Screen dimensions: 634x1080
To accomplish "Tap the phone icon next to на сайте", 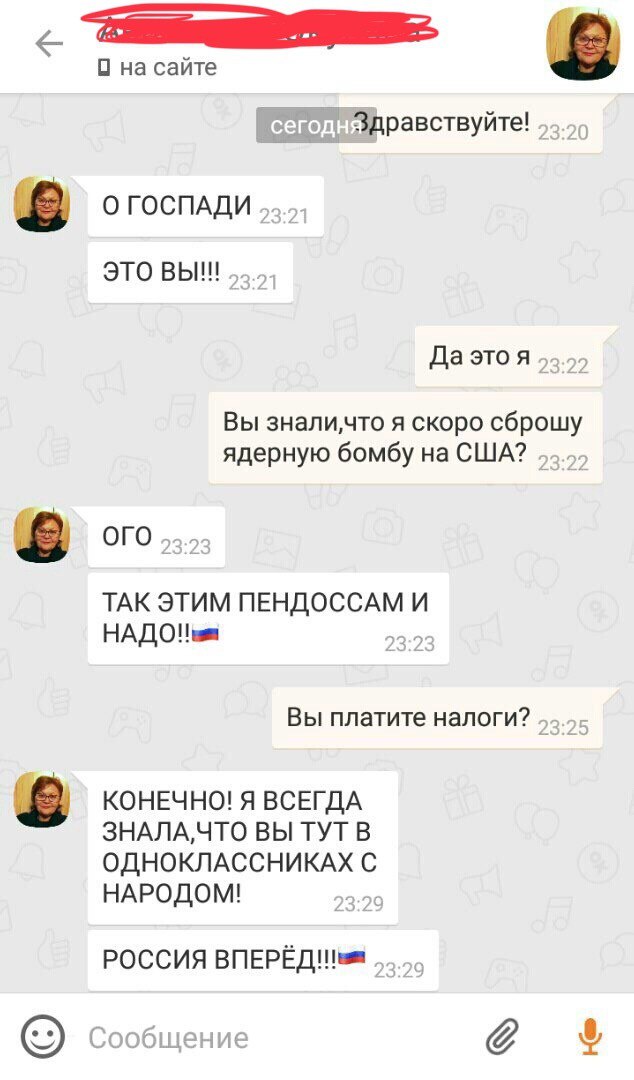I will coord(104,68).
